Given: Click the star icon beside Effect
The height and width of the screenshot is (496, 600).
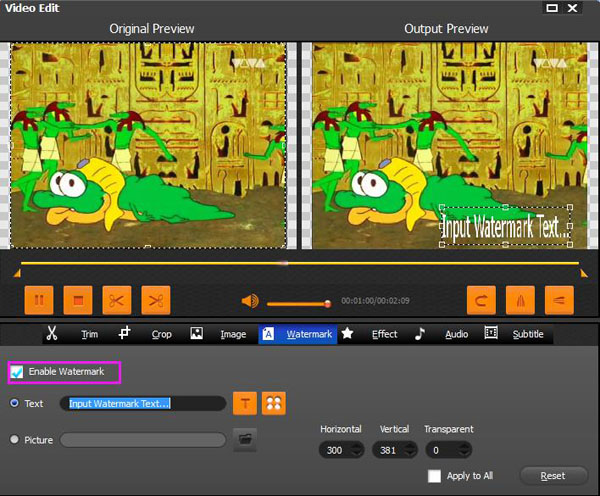Looking at the screenshot, I should pyautogui.click(x=347, y=333).
